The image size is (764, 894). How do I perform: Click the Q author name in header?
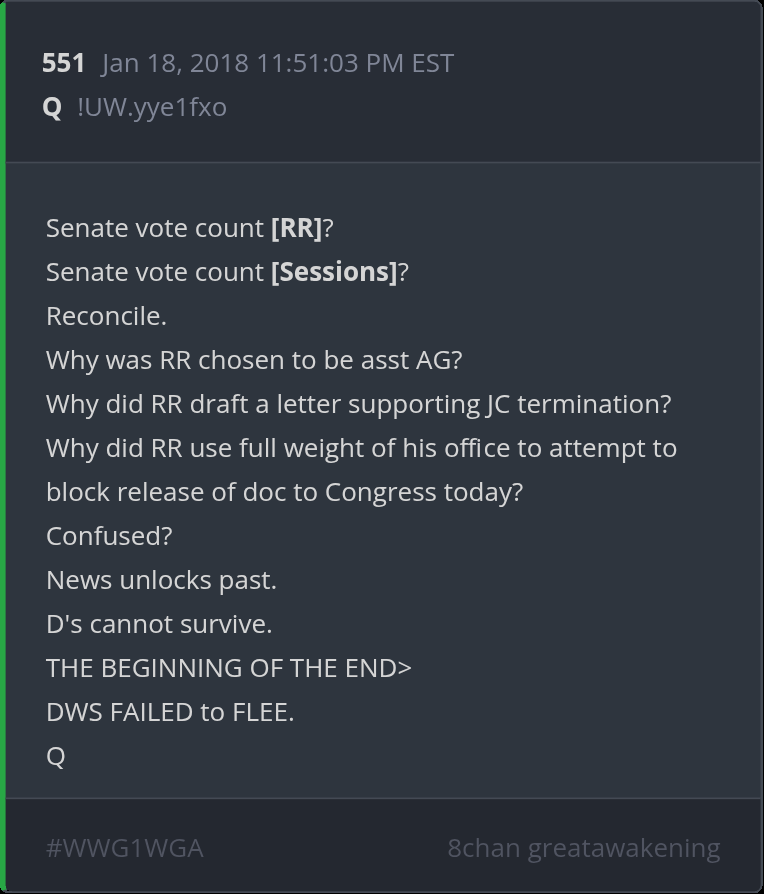pyautogui.click(x=53, y=107)
